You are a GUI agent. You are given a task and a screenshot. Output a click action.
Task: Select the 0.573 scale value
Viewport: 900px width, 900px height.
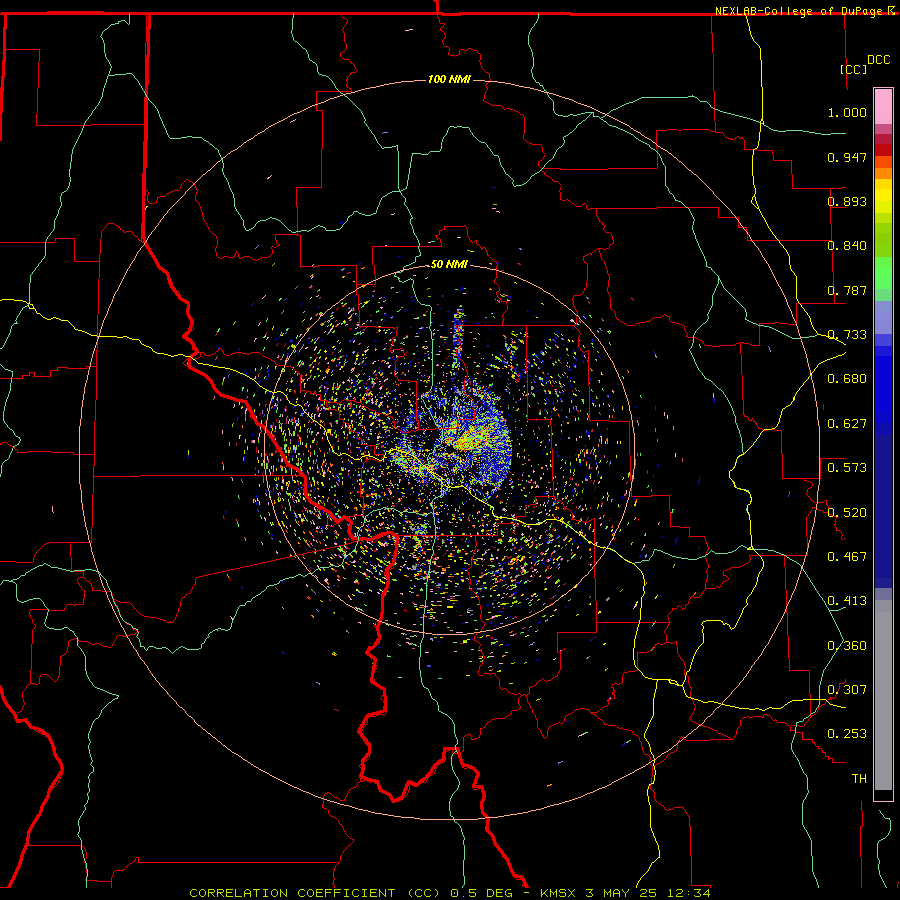[847, 468]
